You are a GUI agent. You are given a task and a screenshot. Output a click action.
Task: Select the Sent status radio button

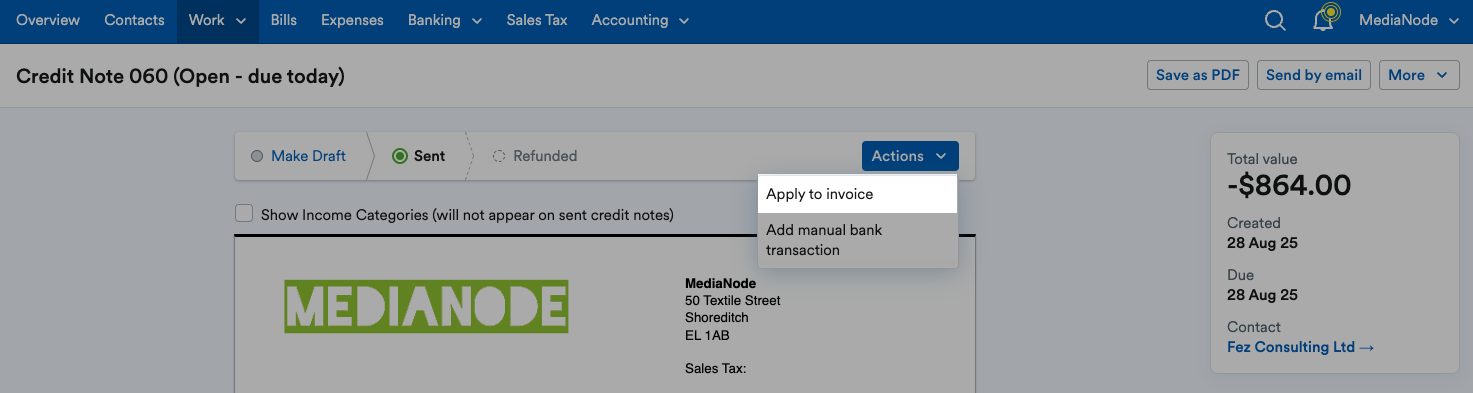[400, 156]
